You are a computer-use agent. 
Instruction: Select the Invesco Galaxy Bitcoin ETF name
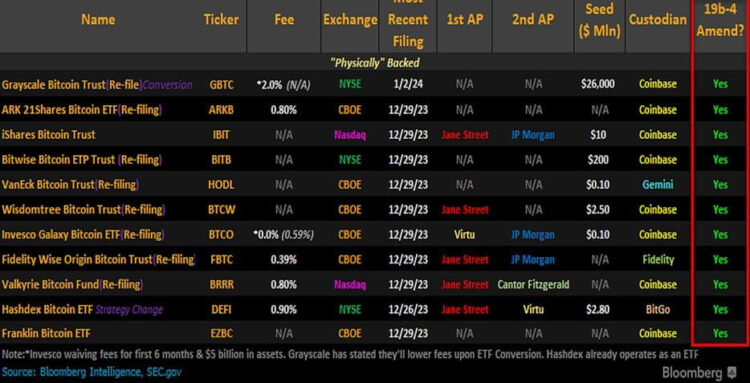(83, 234)
